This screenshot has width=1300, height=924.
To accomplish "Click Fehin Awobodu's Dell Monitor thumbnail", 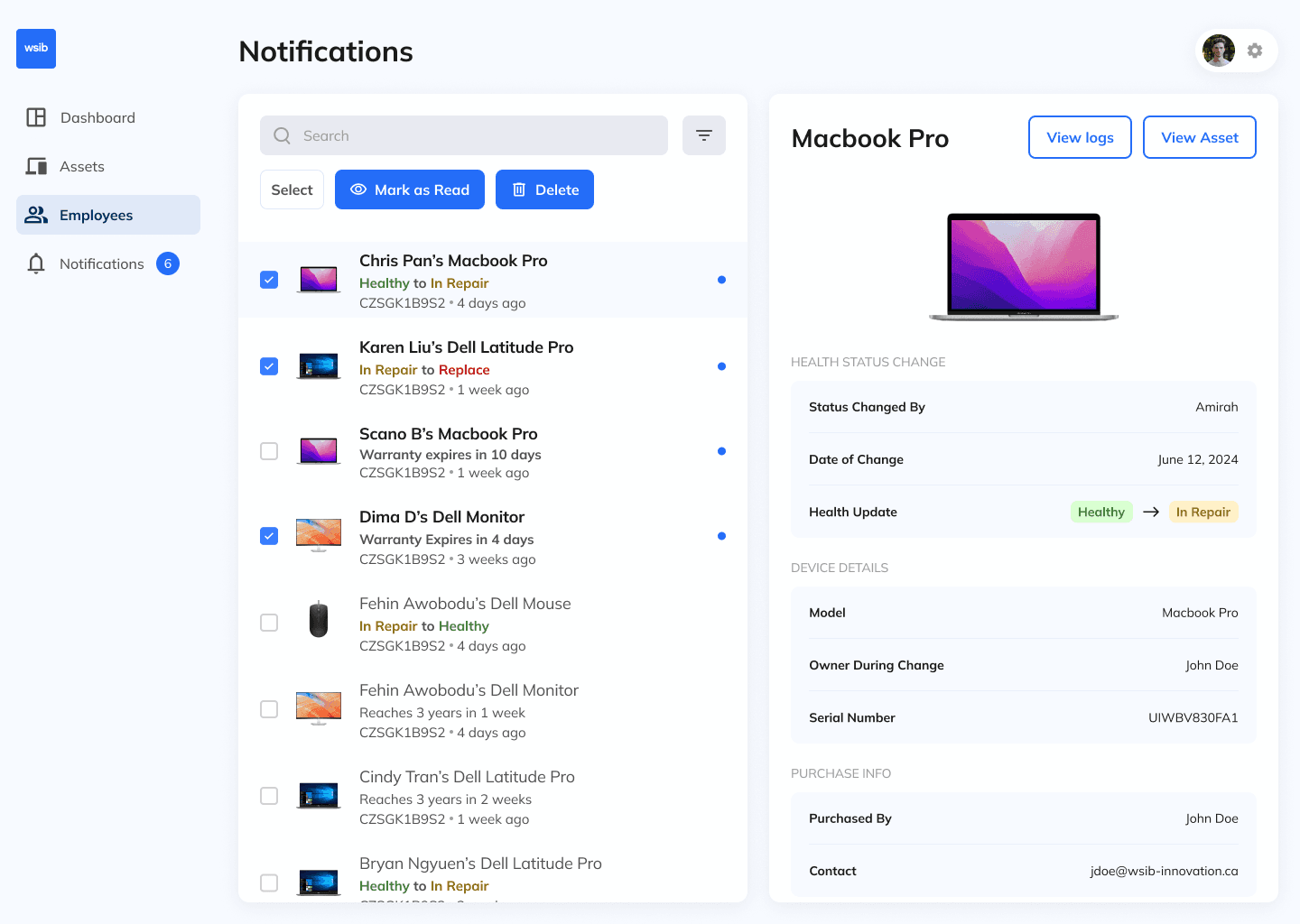I will point(319,709).
